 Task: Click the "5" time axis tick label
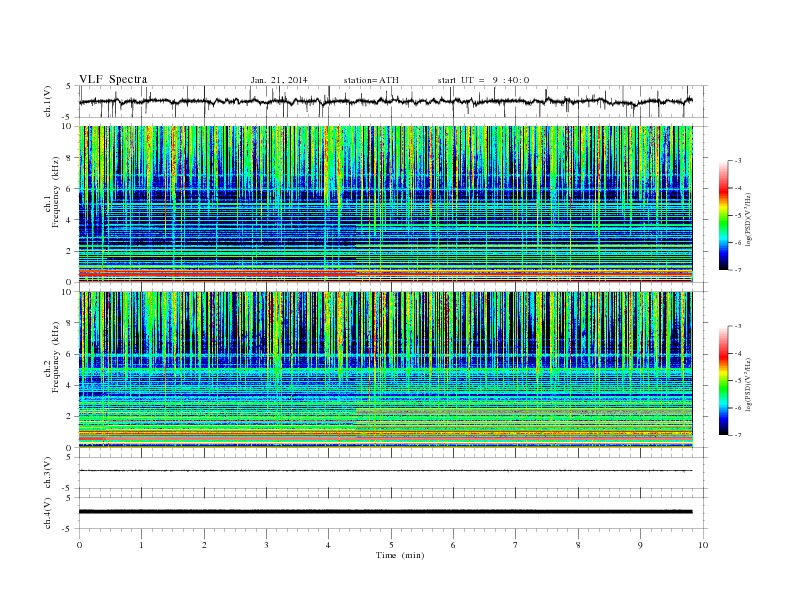[x=391, y=545]
